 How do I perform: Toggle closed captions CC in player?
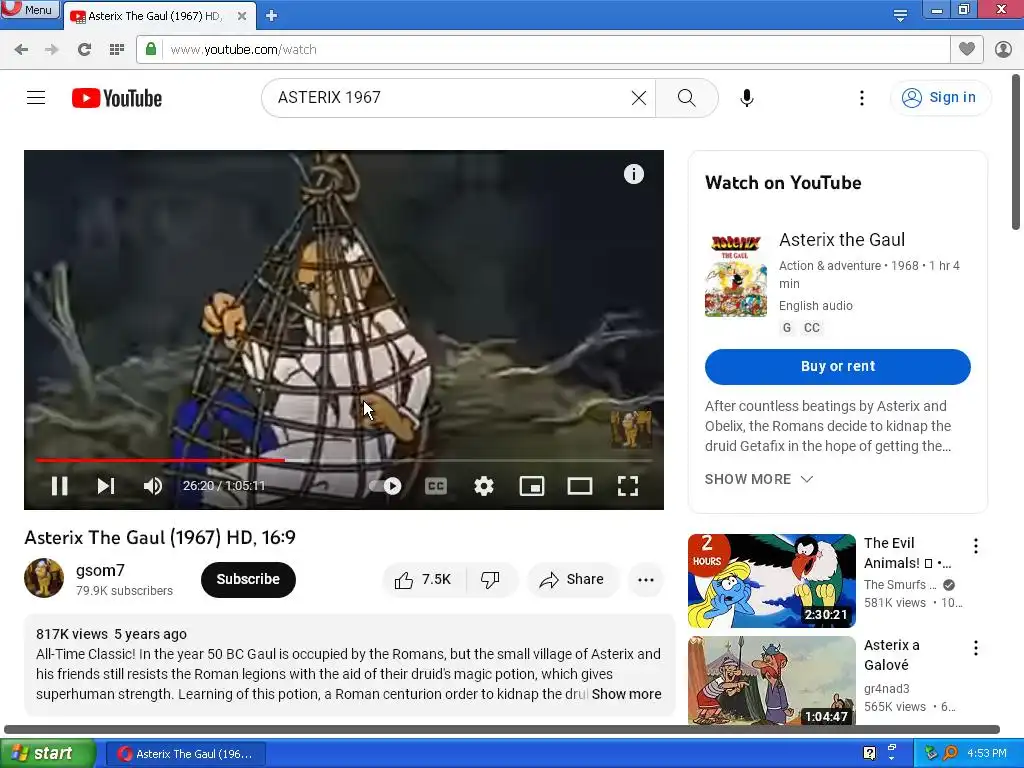(436, 486)
